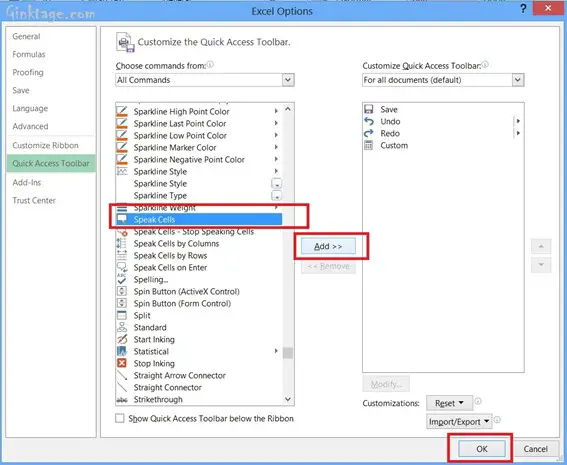Click the Strikethrough abc icon
The width and height of the screenshot is (567, 465).
(x=122, y=400)
